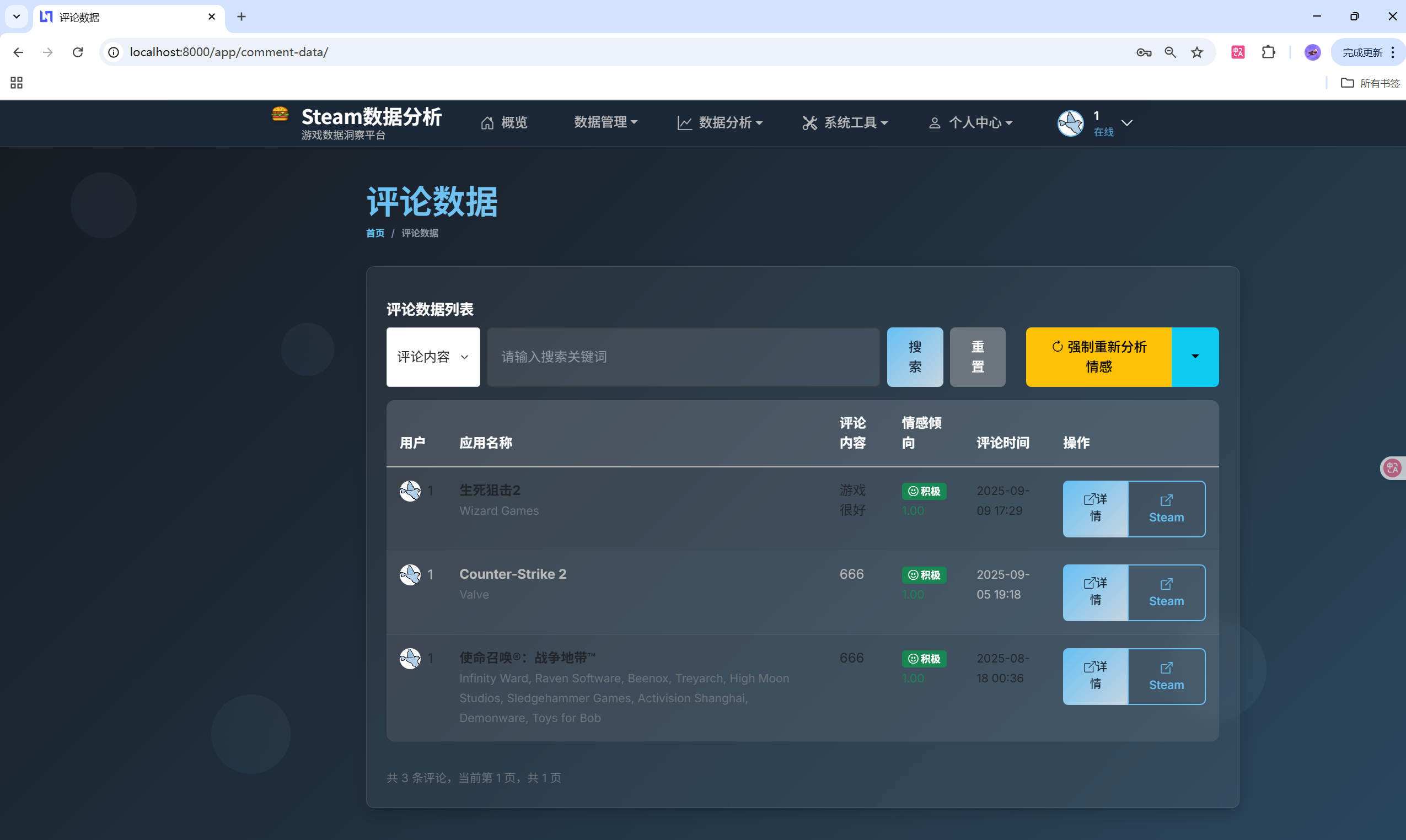Open a new browser tab

242,17
